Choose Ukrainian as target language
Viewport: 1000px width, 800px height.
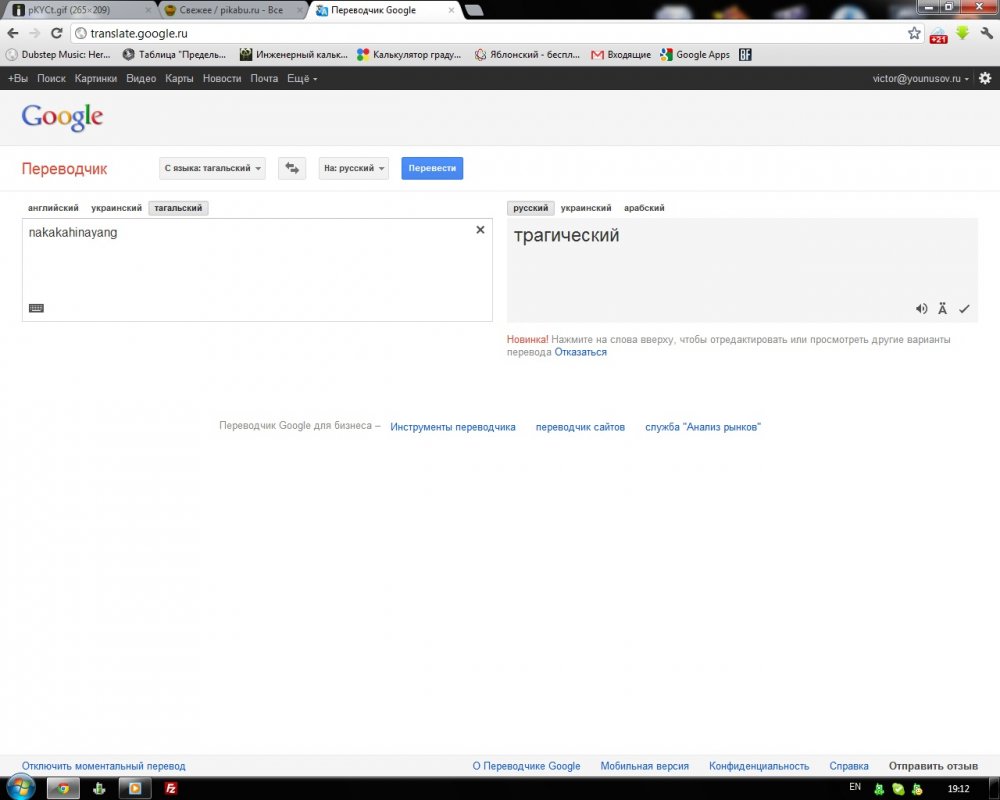coord(586,208)
